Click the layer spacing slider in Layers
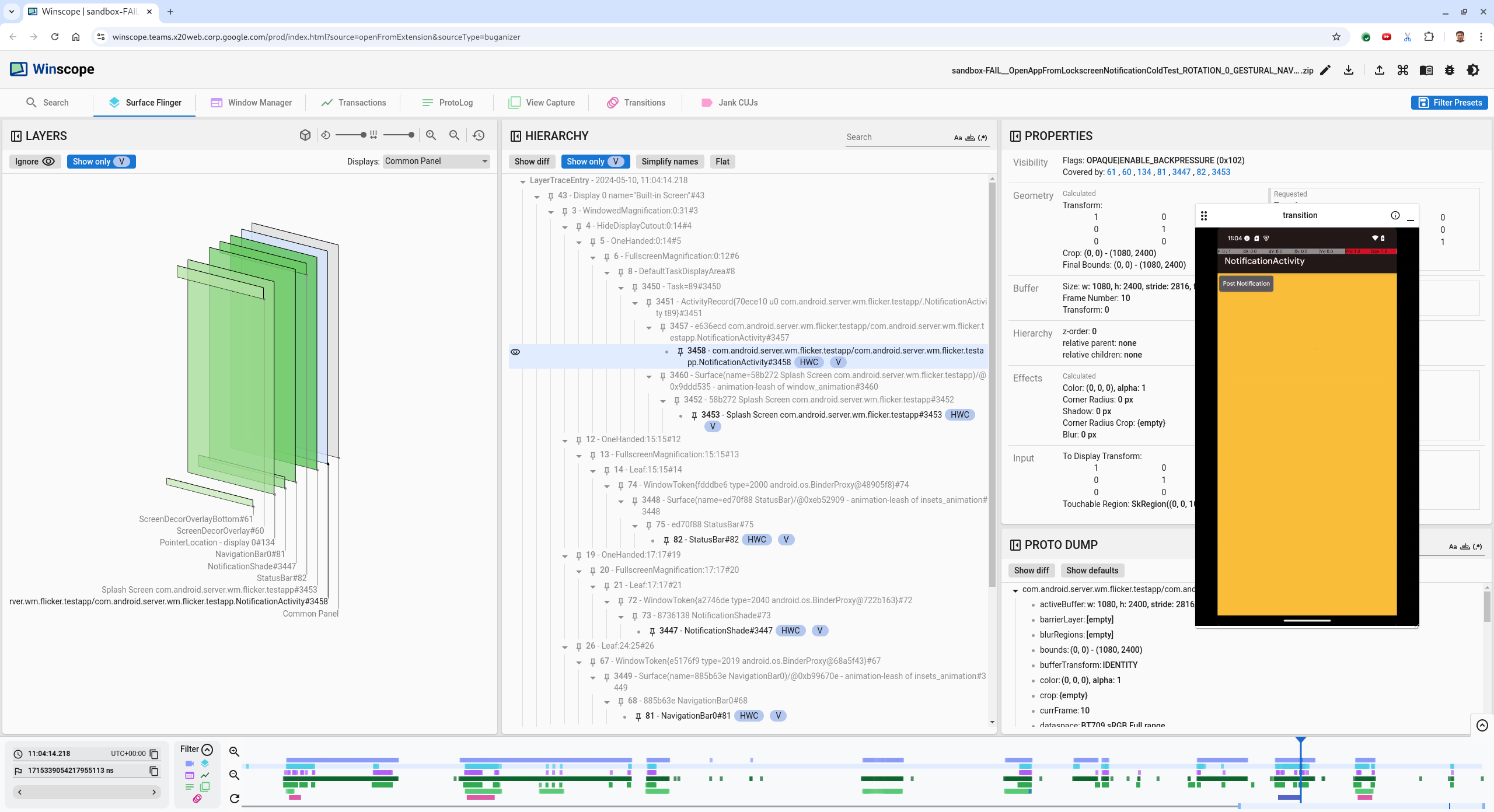This screenshot has height=812, width=1494. pos(399,135)
